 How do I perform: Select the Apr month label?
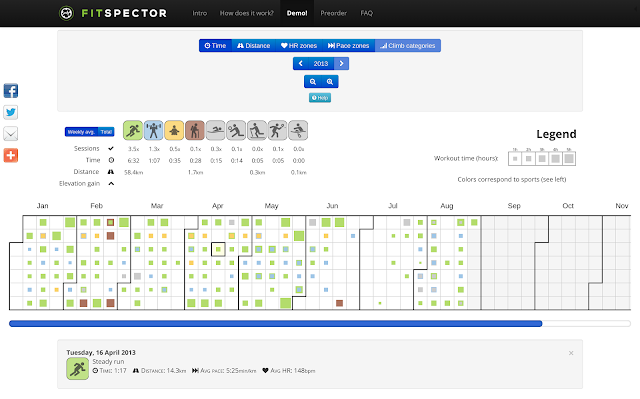pyautogui.click(x=218, y=206)
